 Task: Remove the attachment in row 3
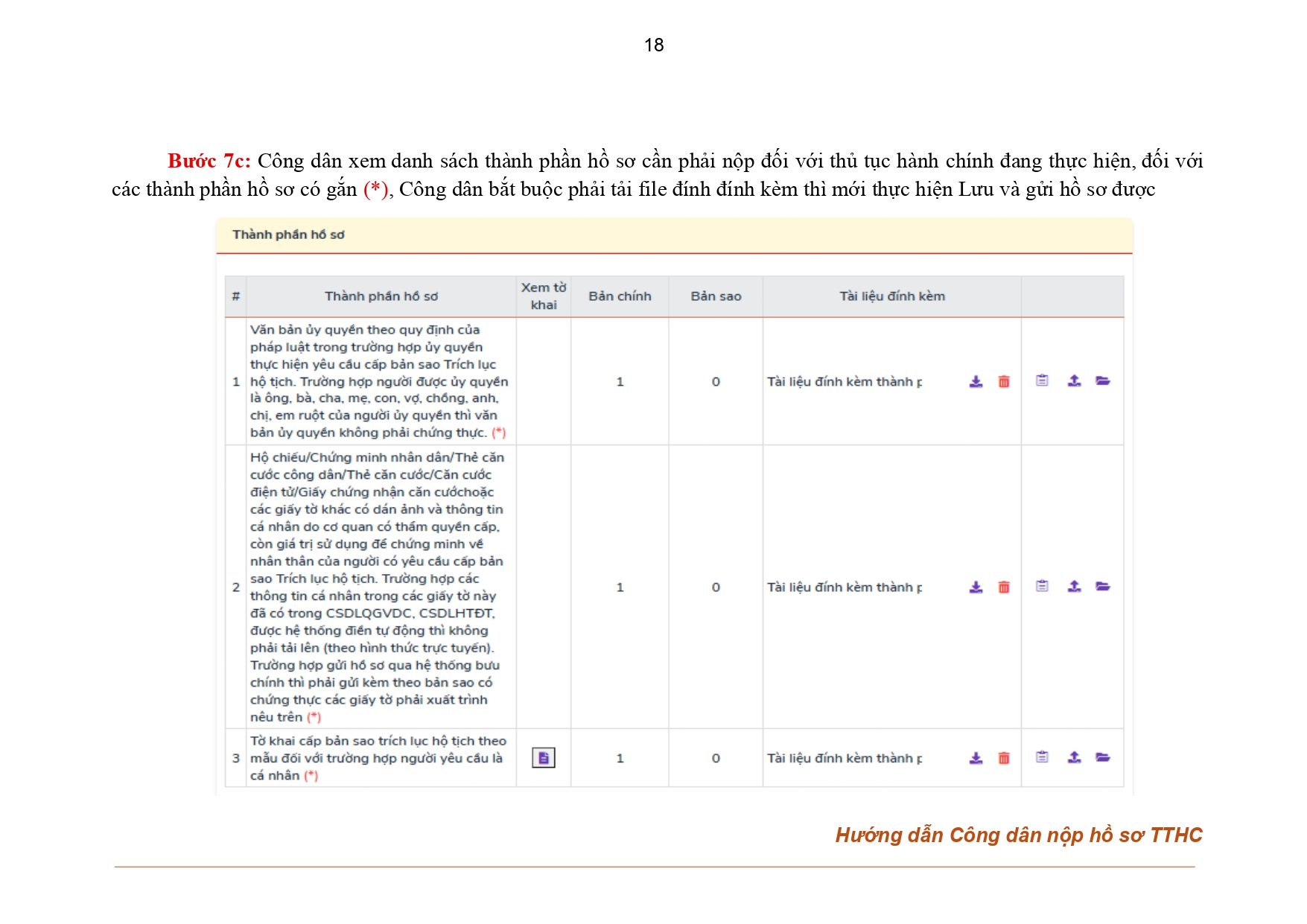(1004, 758)
